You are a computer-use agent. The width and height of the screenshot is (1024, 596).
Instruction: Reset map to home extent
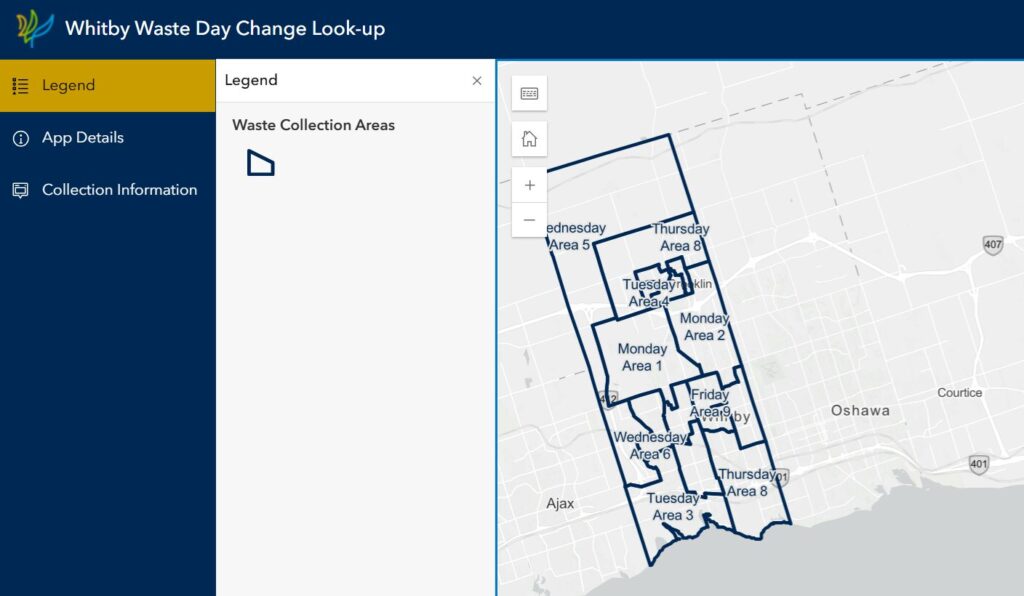[x=529, y=138]
